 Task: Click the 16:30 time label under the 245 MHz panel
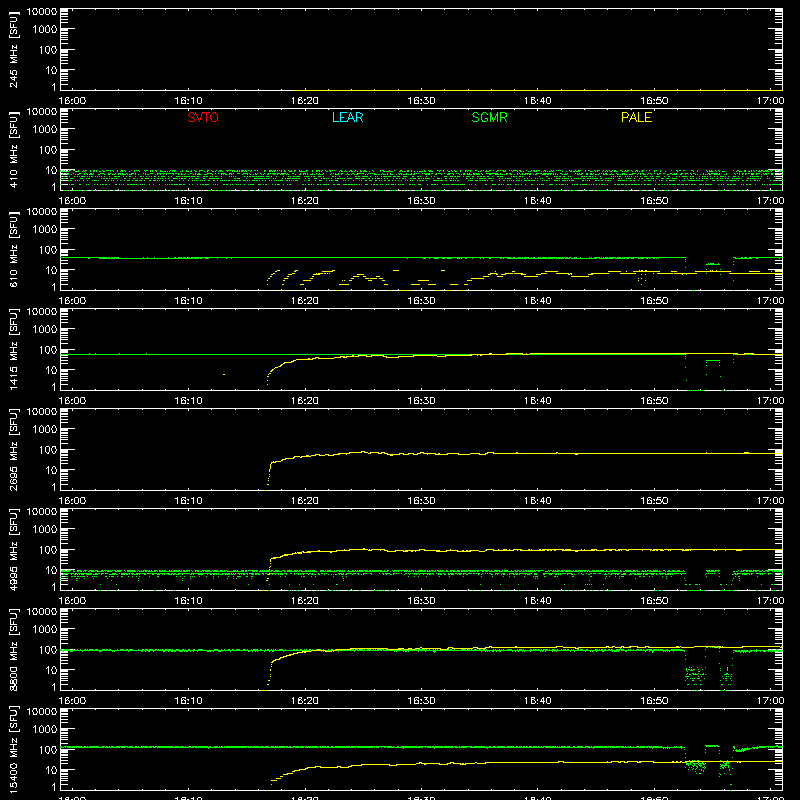(x=421, y=101)
